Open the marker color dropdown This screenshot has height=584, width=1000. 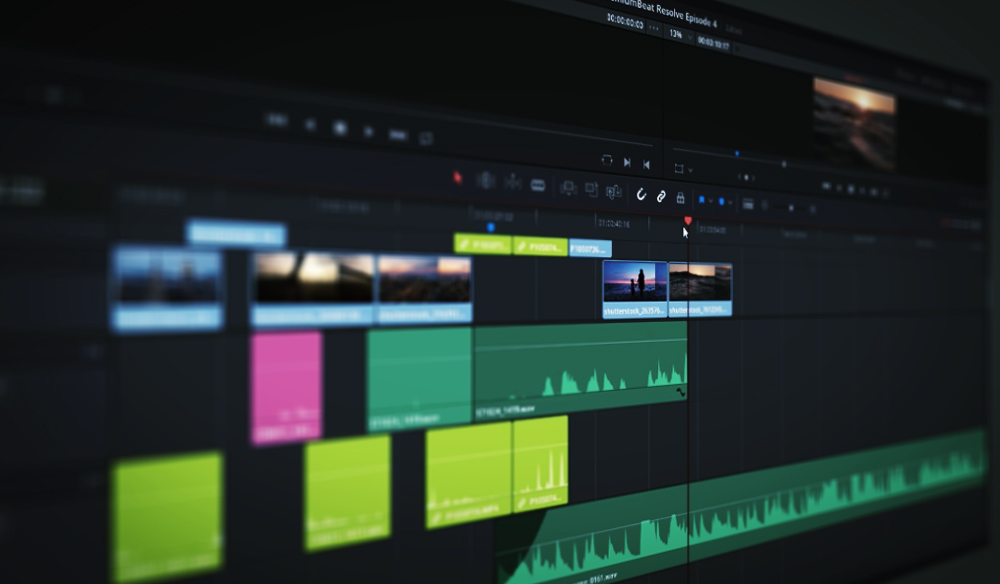[728, 201]
